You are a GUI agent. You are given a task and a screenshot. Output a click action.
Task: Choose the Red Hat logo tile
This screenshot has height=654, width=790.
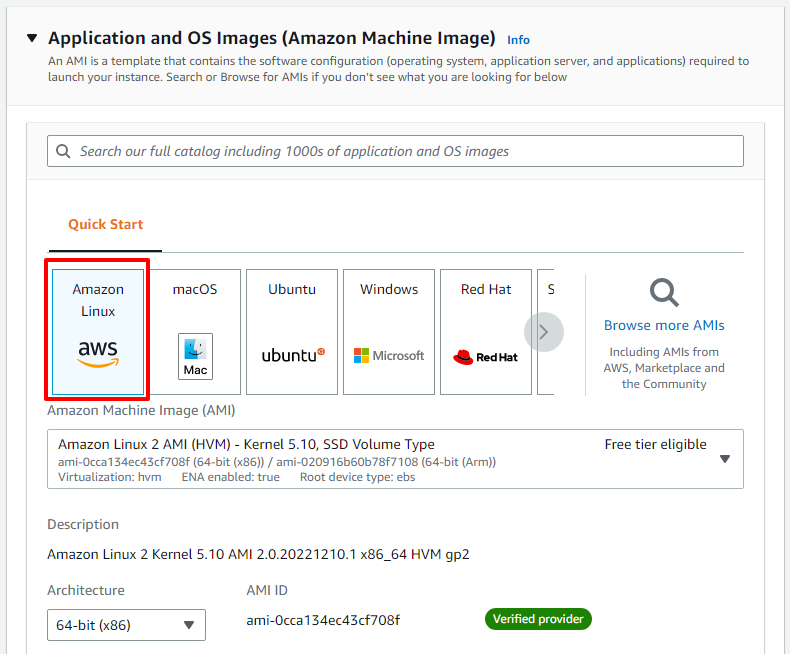(x=486, y=332)
